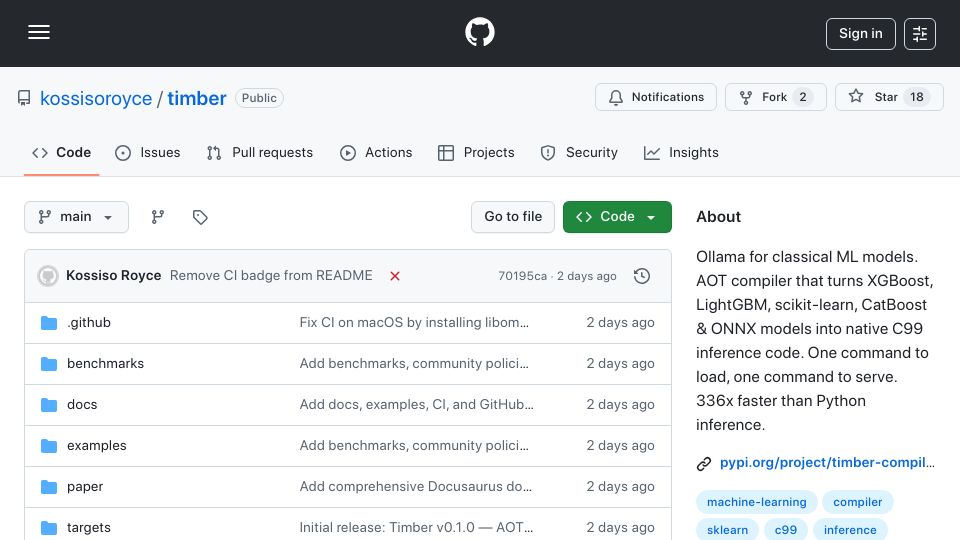Image resolution: width=960 pixels, height=540 pixels.
Task: Click the targets folder icon
Action: point(49,528)
